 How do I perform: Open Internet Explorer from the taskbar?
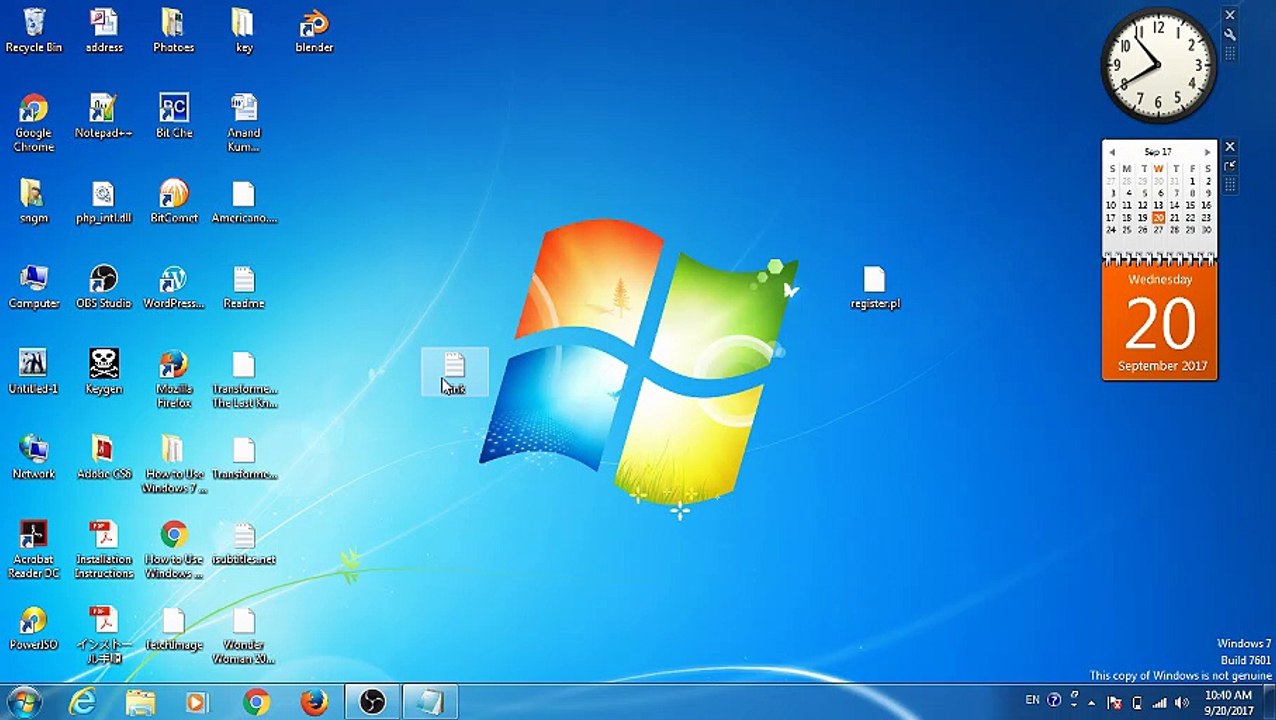coord(82,703)
